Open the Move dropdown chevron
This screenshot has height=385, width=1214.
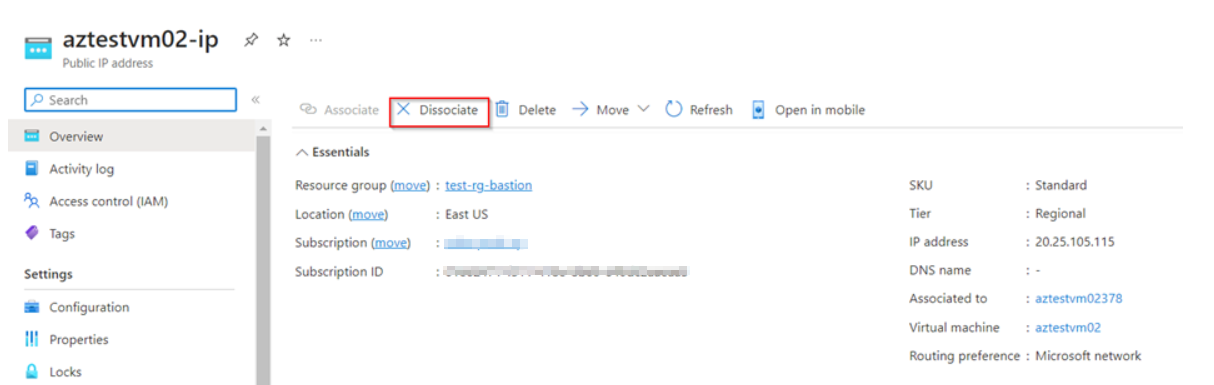(x=643, y=109)
